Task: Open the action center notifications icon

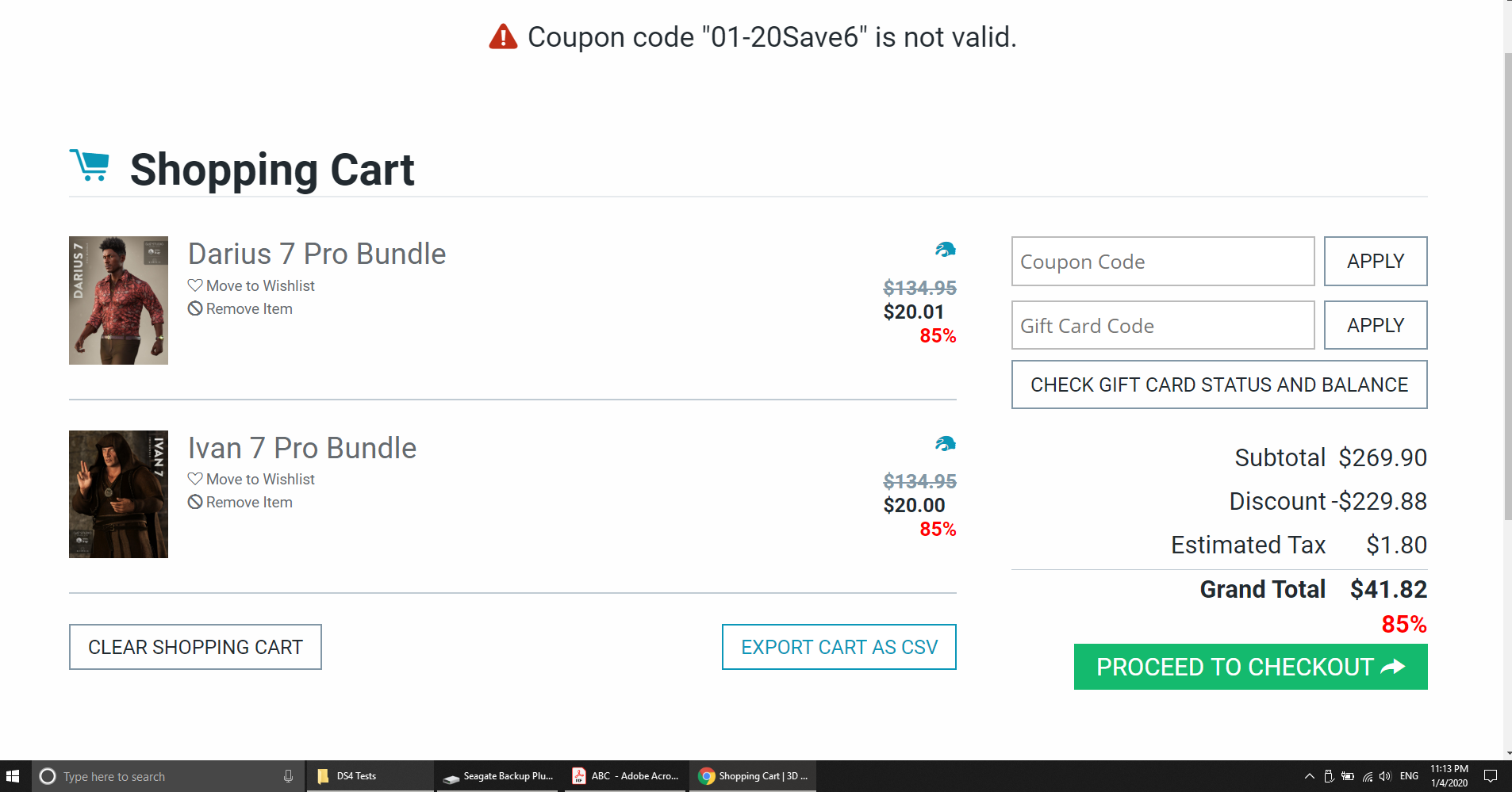Action: (x=1491, y=776)
